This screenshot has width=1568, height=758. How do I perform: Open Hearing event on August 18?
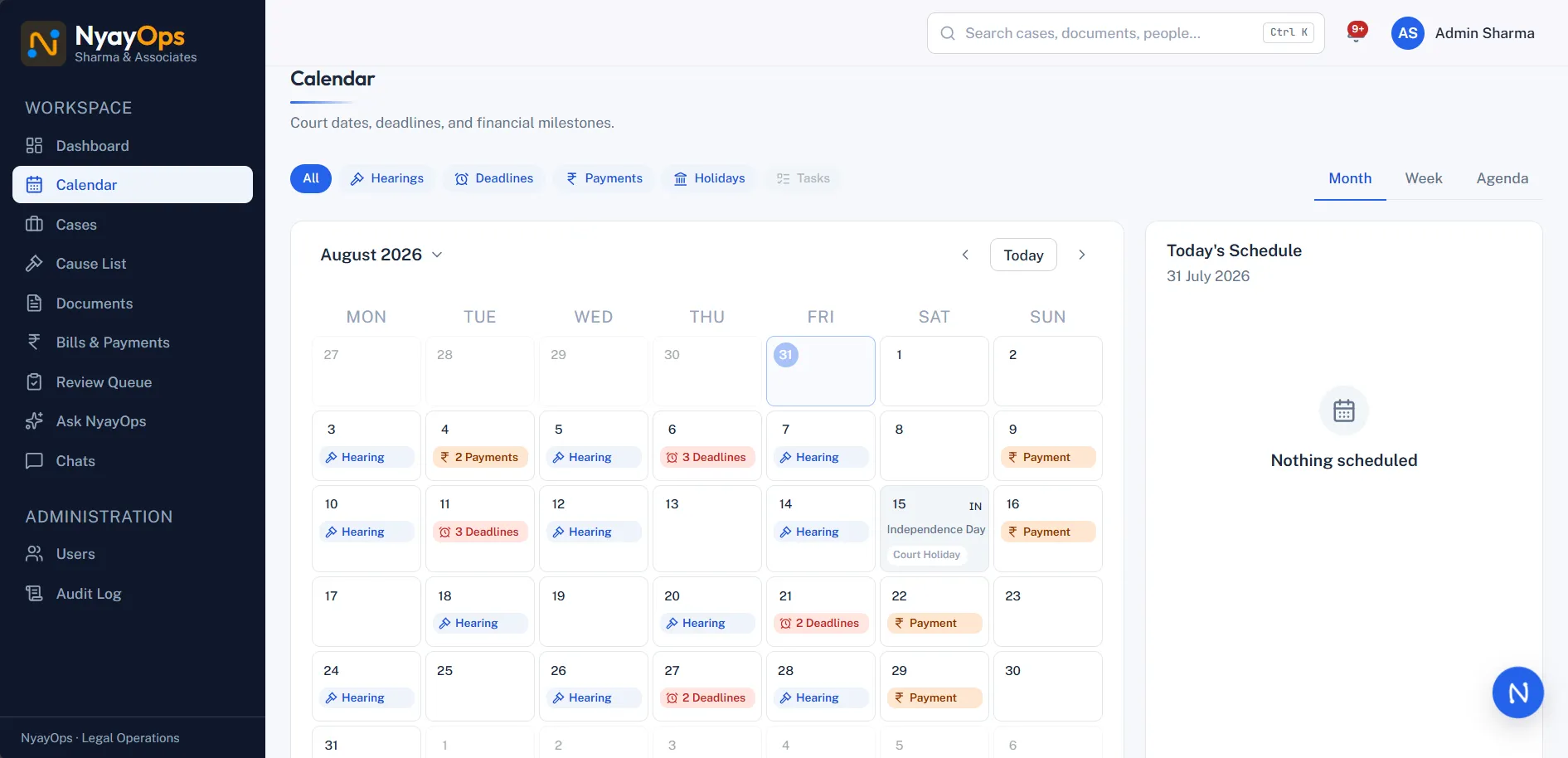coord(480,623)
